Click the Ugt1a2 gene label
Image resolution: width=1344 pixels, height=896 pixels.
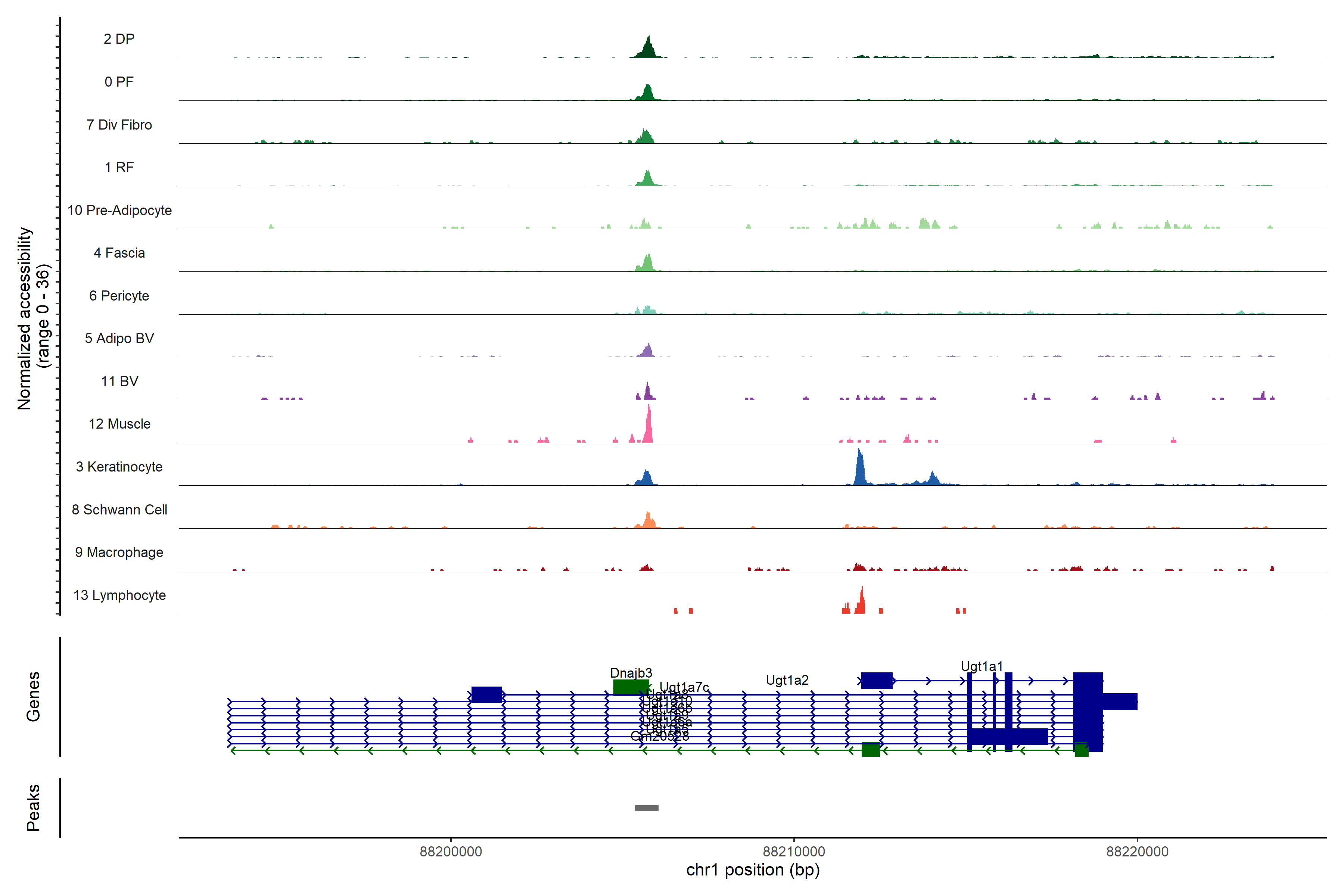coord(787,680)
